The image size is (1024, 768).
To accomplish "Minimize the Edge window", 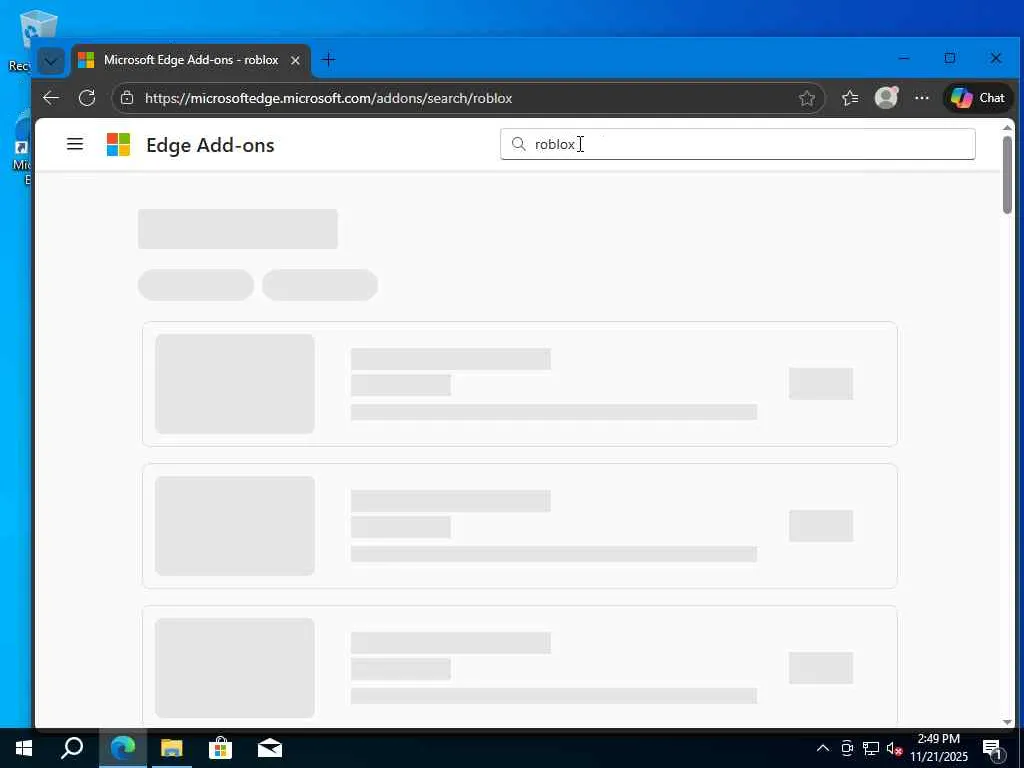I will click(904, 59).
